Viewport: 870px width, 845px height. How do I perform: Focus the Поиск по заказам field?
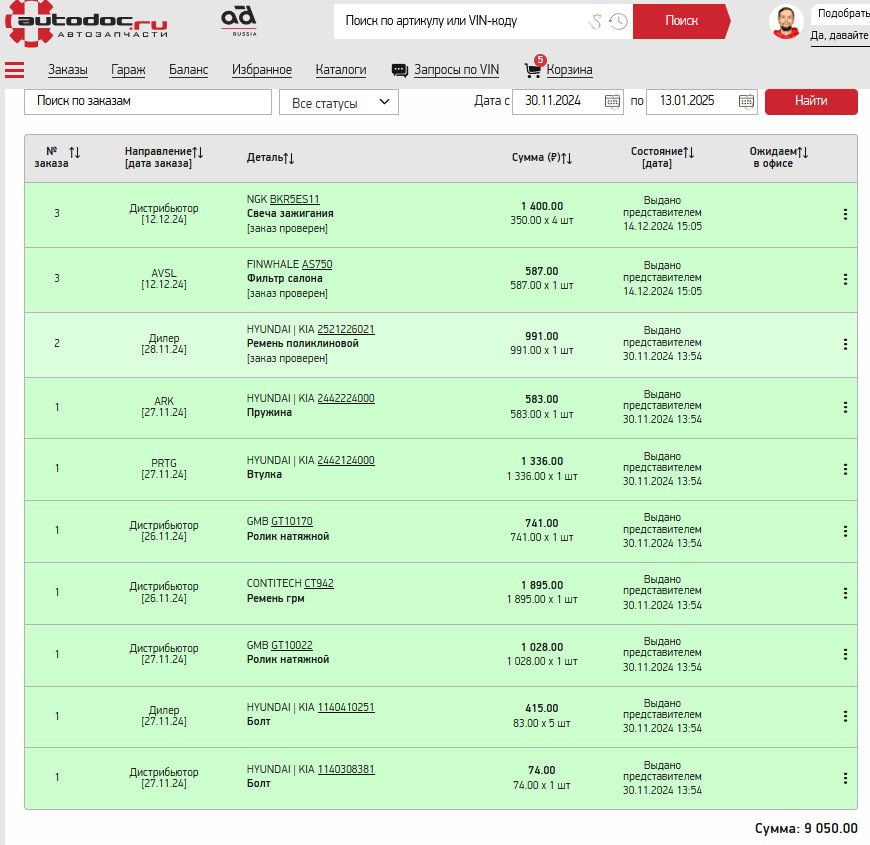coord(148,102)
